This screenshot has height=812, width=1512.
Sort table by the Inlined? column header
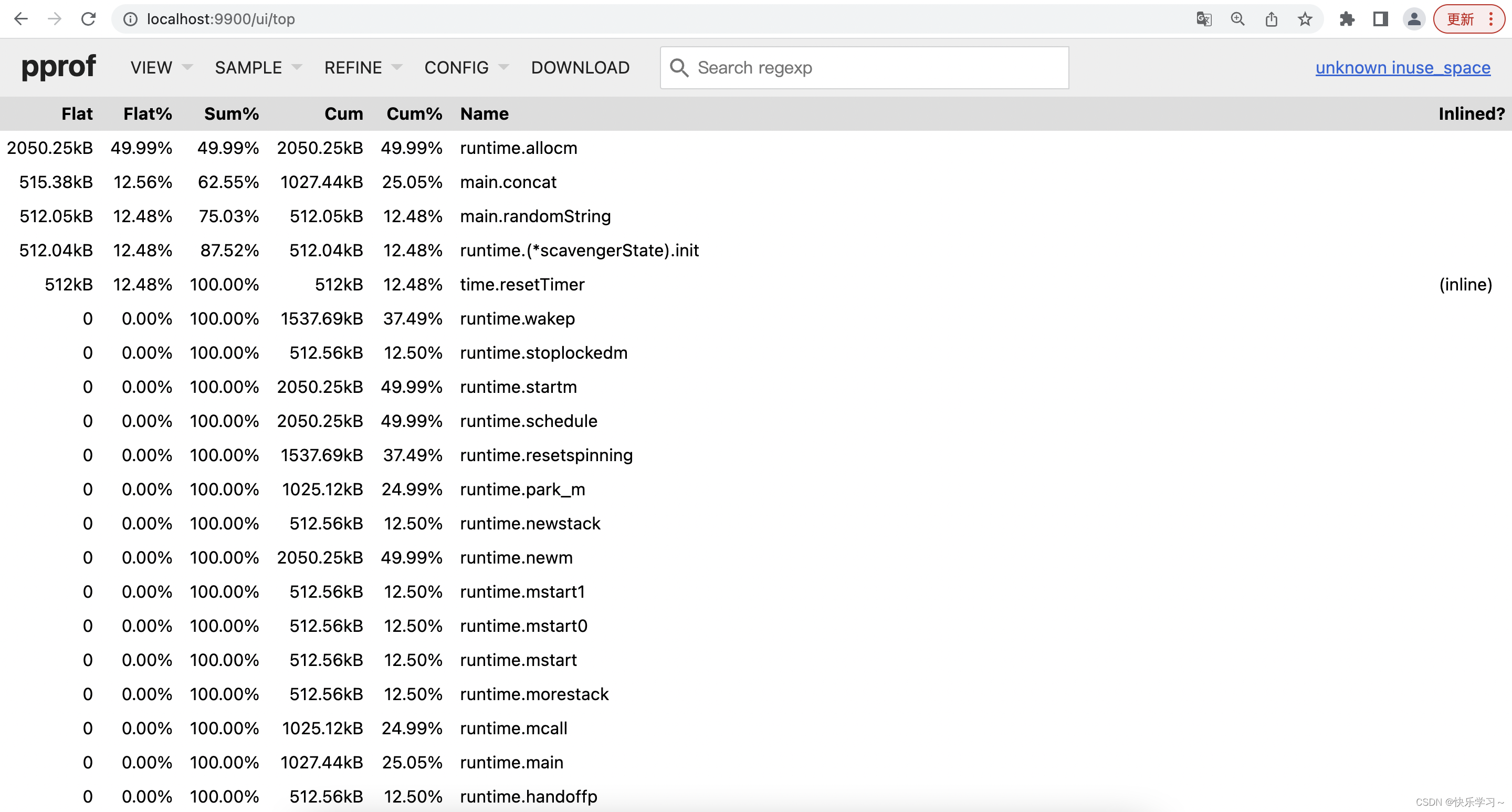(1471, 113)
